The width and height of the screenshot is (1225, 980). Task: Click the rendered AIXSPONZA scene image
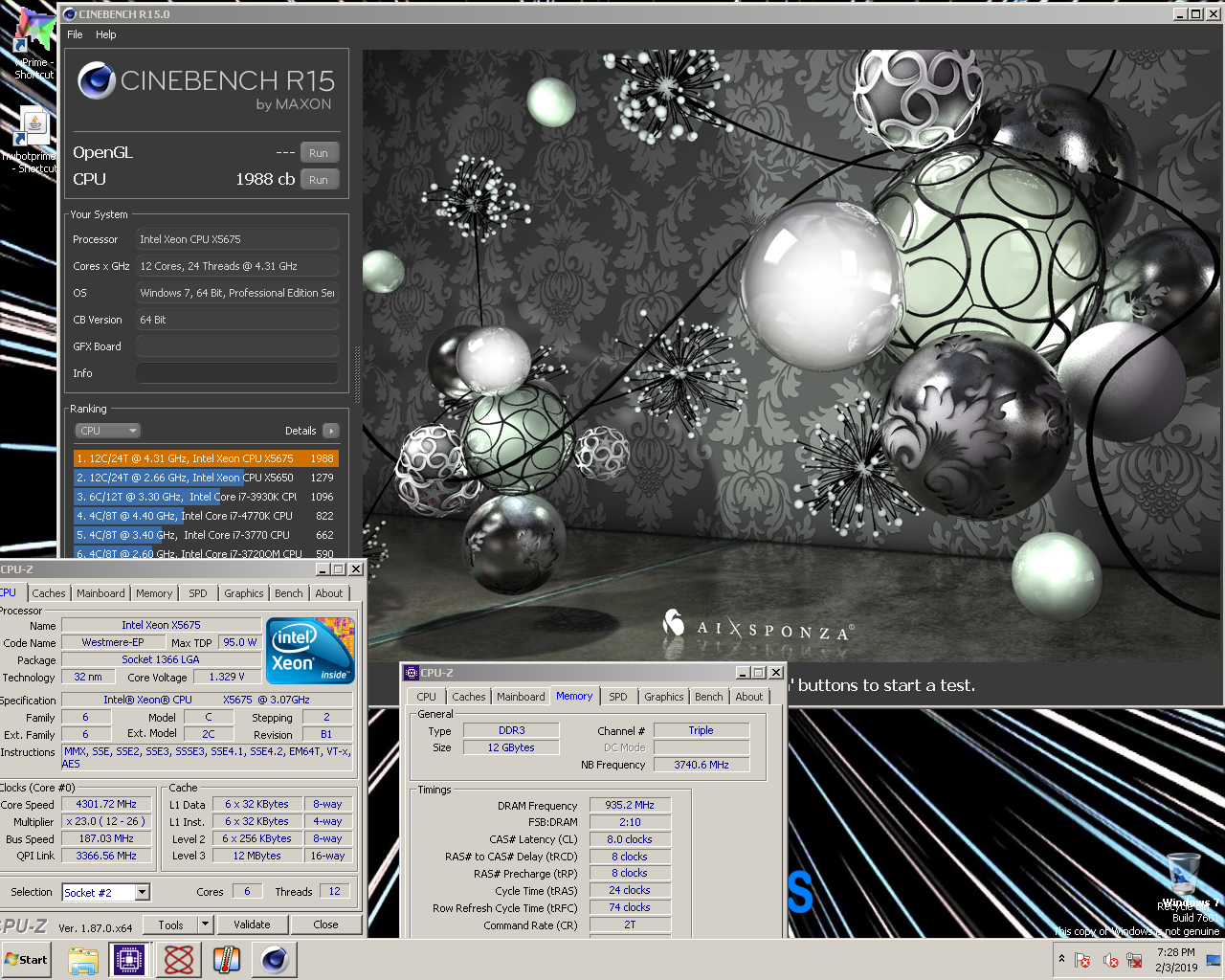792,354
